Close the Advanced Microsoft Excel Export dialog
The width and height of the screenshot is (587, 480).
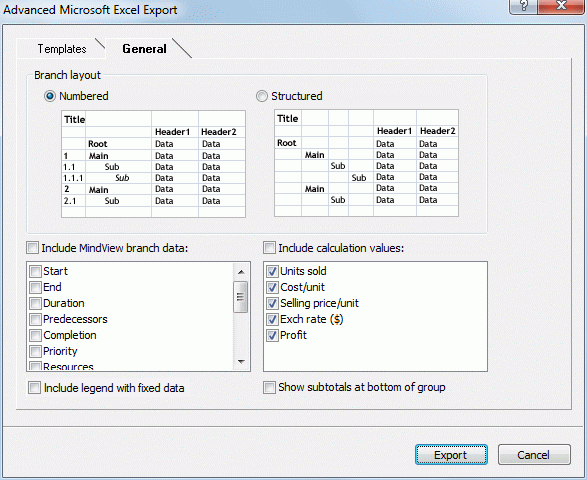[x=561, y=6]
